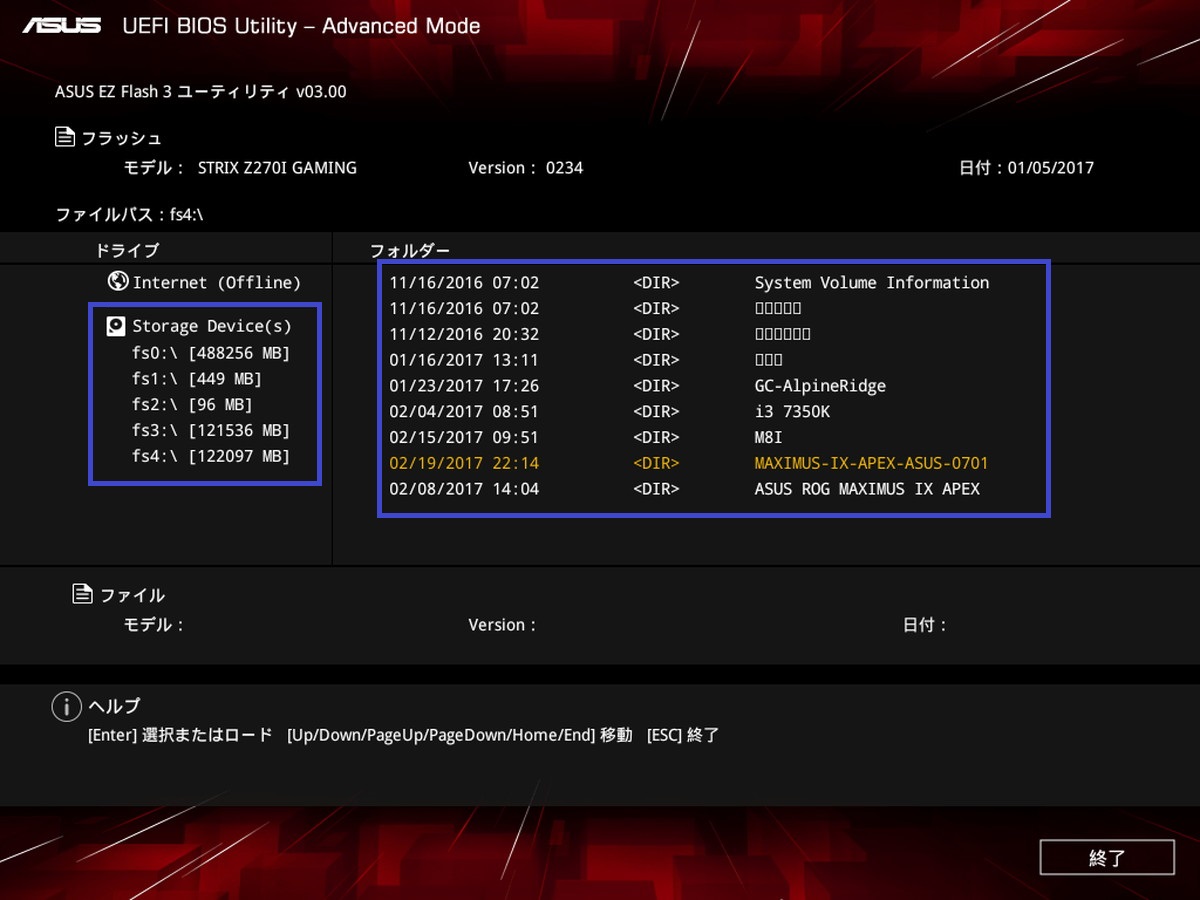Open ASUS ROG MAXIMUS IX APEX folder

click(x=867, y=490)
